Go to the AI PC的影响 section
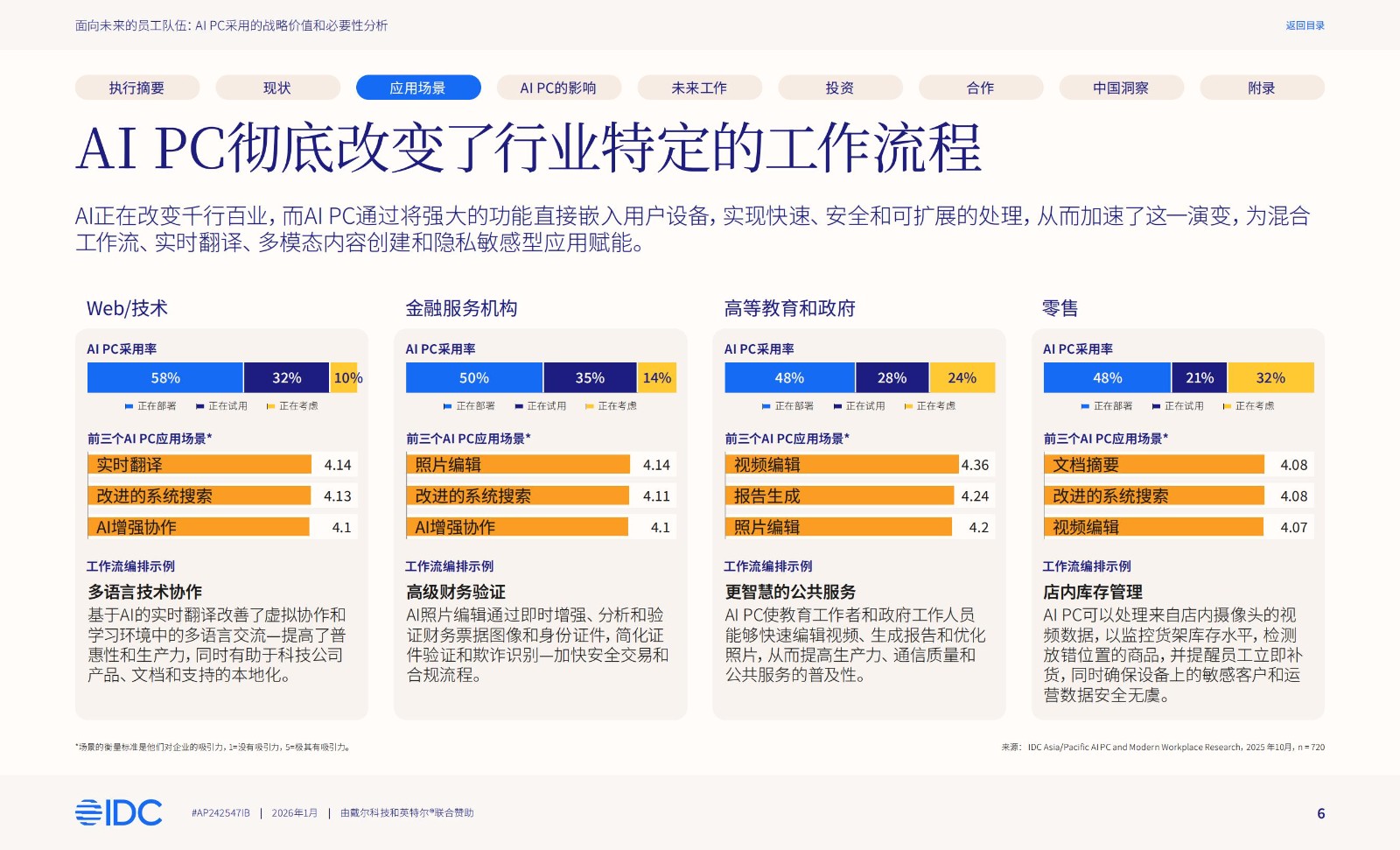This screenshot has height=850, width=1400. (x=558, y=88)
